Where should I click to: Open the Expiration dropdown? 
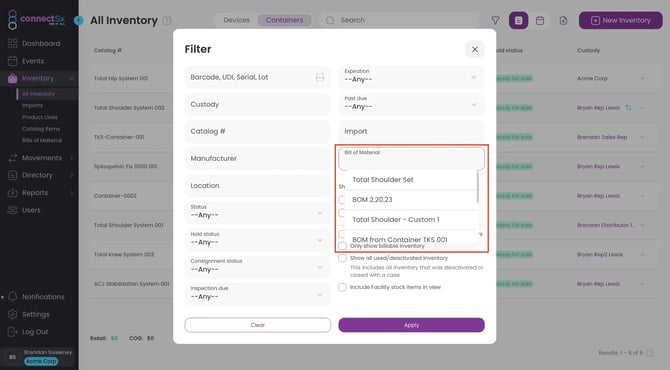411,77
